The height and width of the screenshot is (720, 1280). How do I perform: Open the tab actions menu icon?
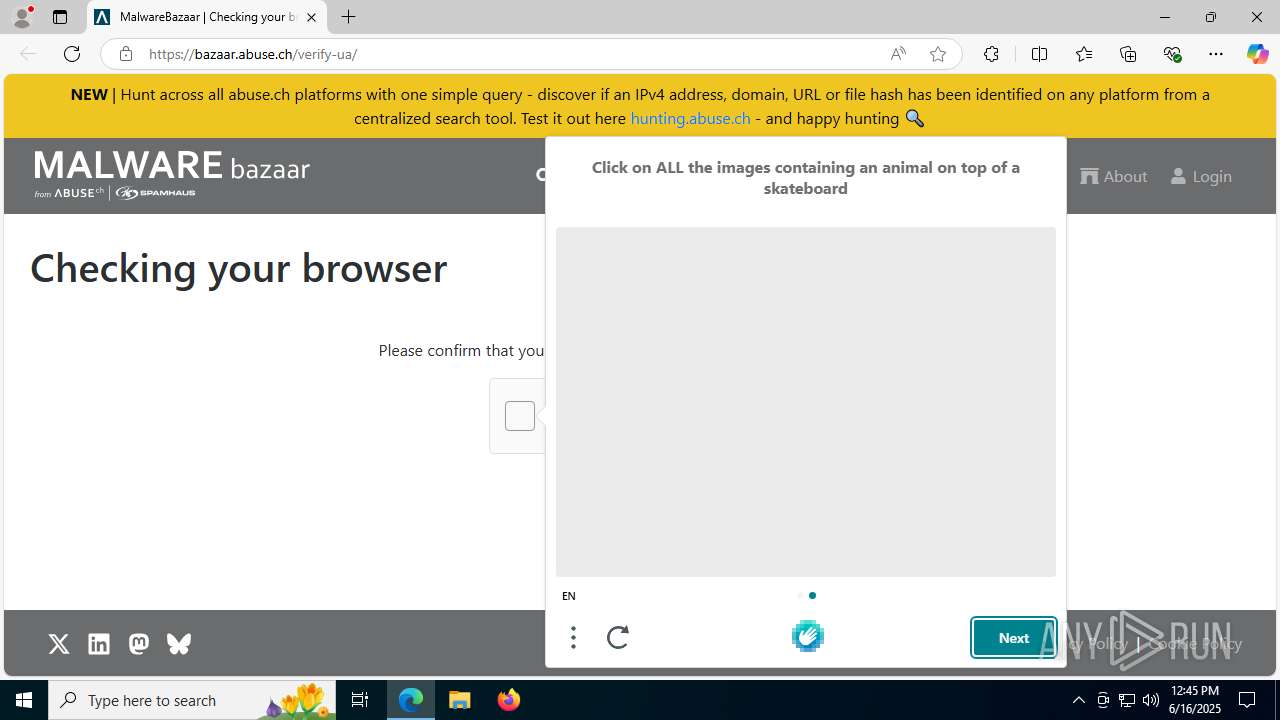pos(60,17)
